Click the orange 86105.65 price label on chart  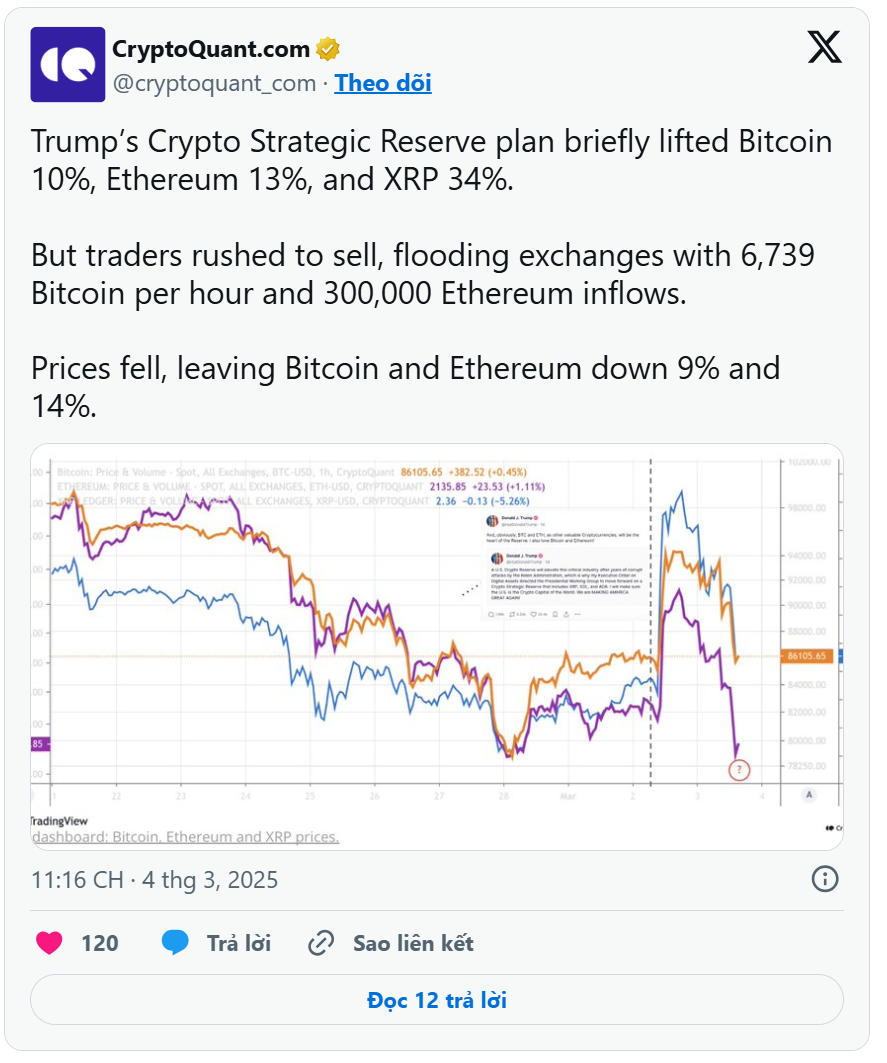806,656
